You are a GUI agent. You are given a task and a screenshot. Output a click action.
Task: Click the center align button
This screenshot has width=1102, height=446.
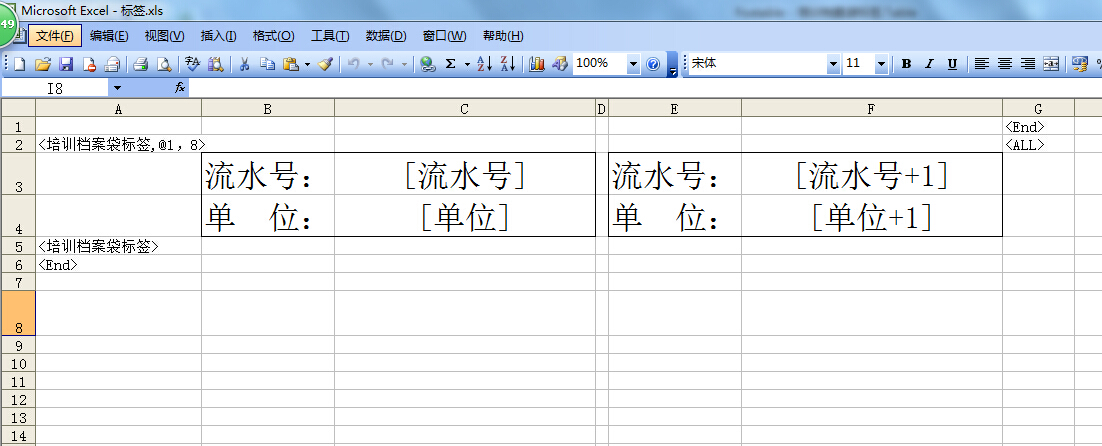click(1005, 64)
